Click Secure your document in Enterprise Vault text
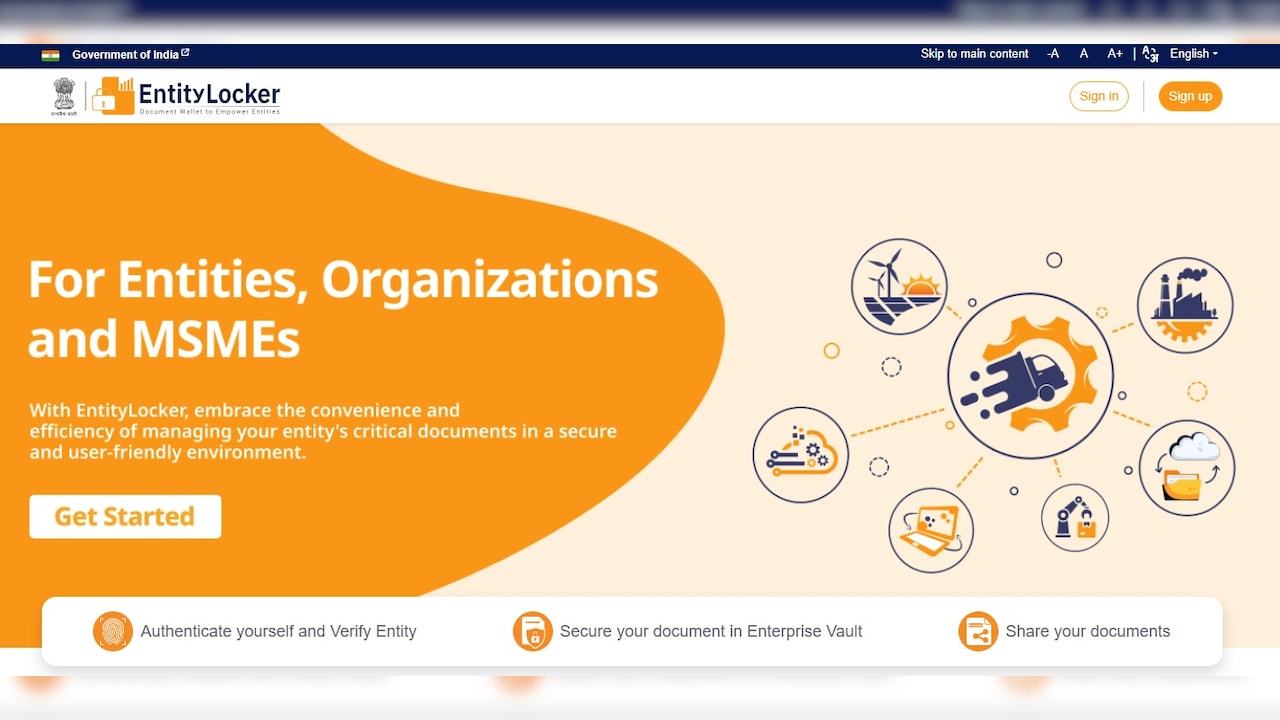The height and width of the screenshot is (720, 1280). click(711, 632)
